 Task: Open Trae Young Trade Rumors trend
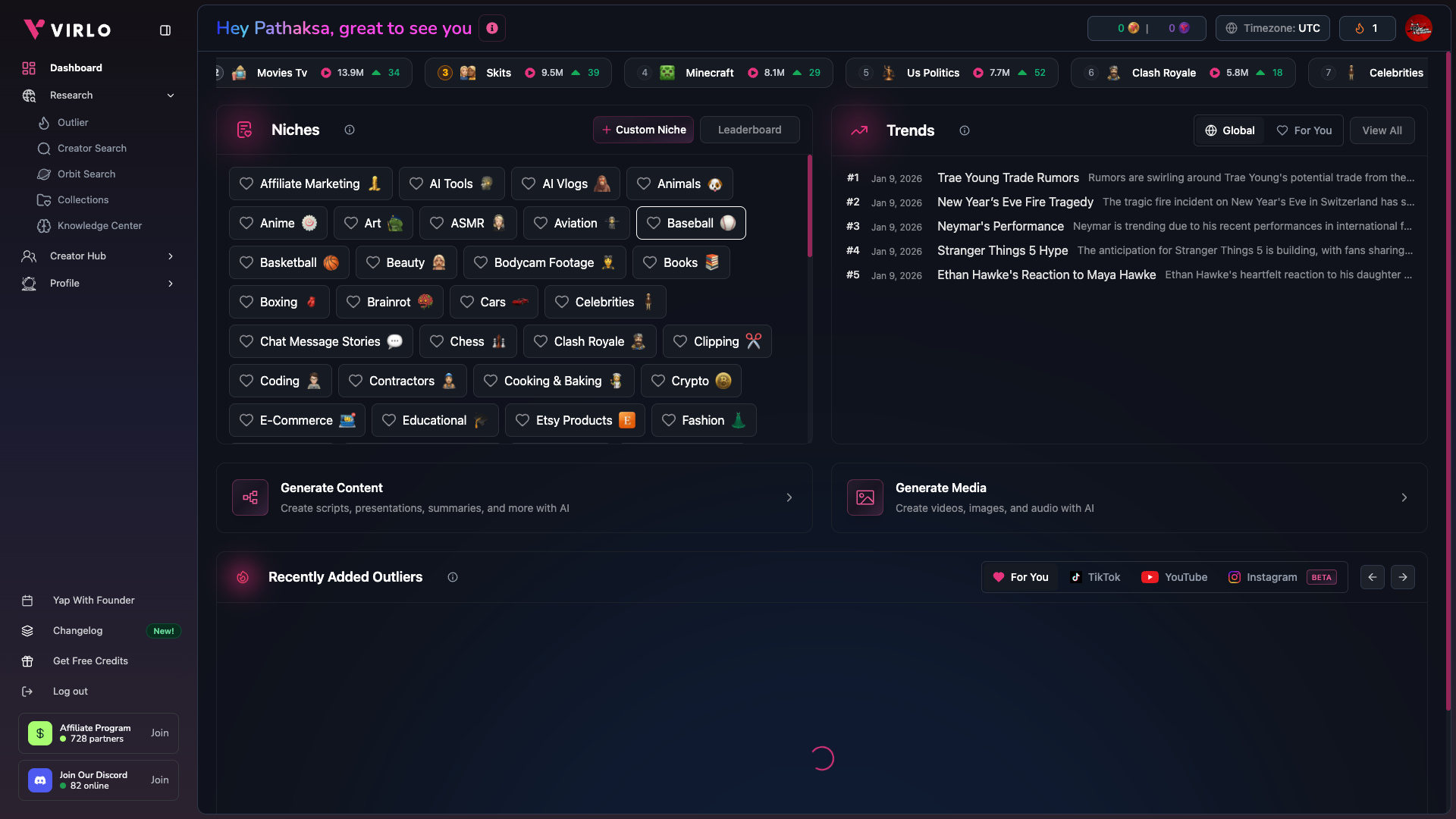(1009, 177)
